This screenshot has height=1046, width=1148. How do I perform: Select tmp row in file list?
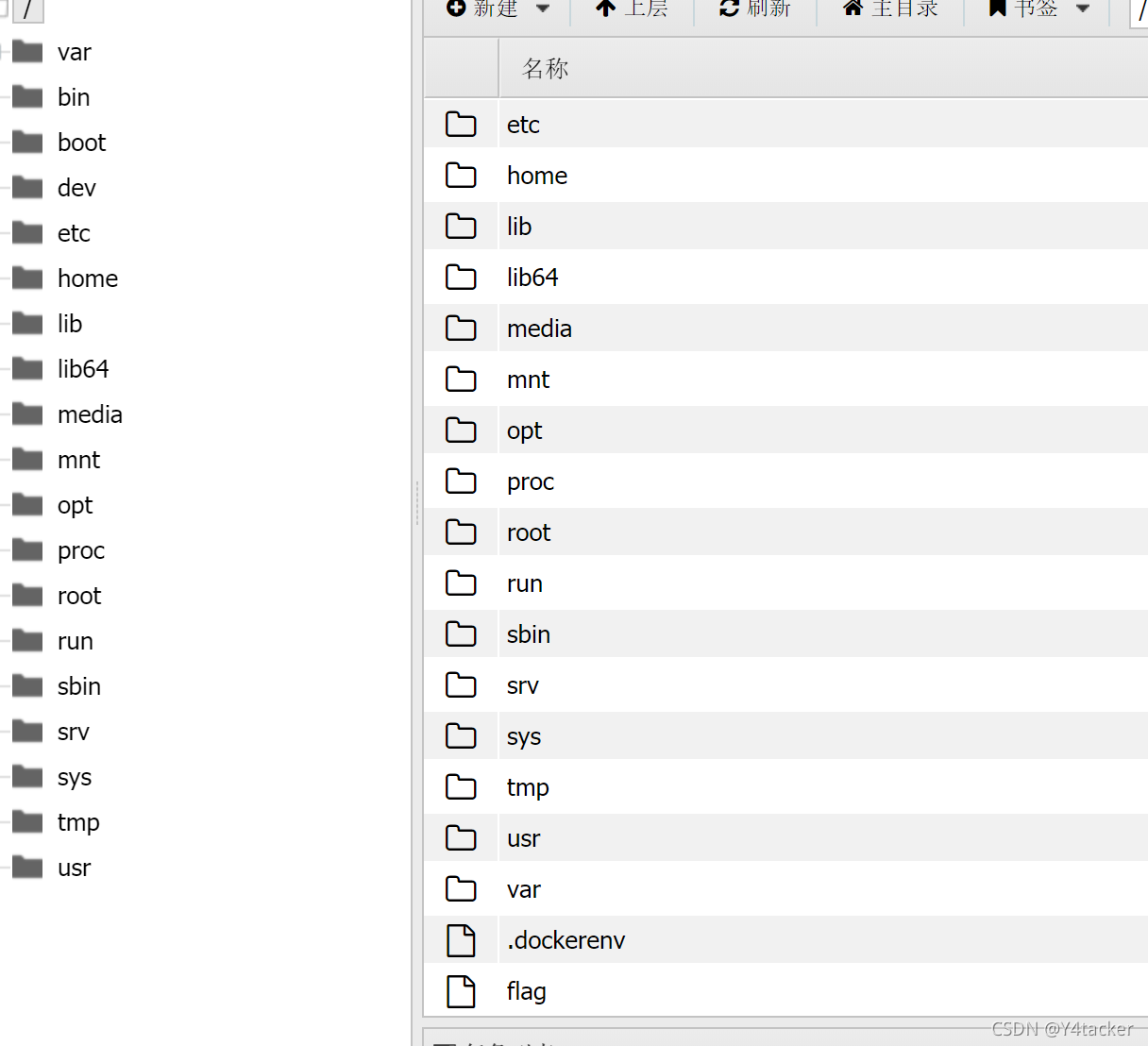coord(785,786)
